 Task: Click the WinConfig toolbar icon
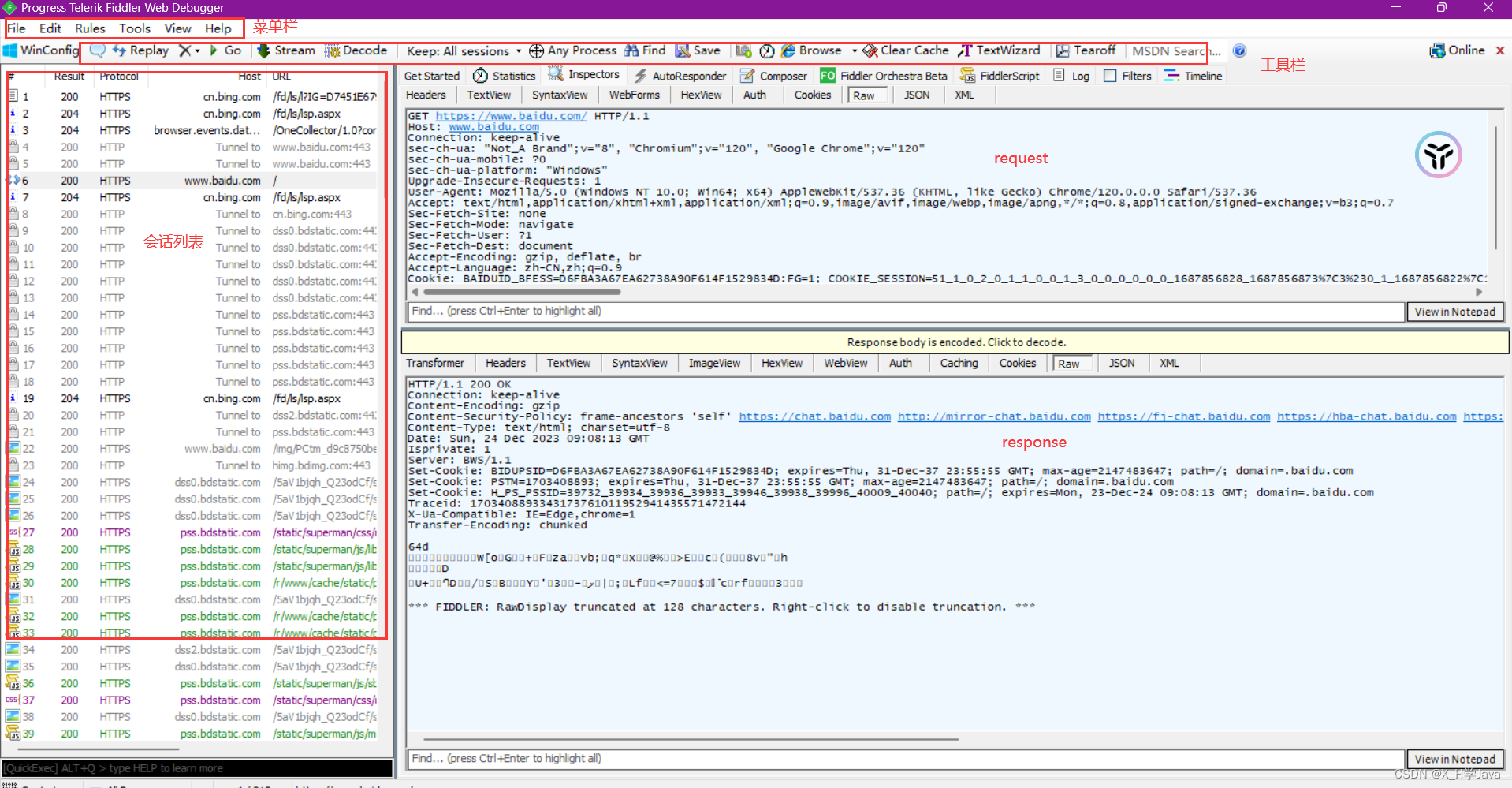[40, 50]
